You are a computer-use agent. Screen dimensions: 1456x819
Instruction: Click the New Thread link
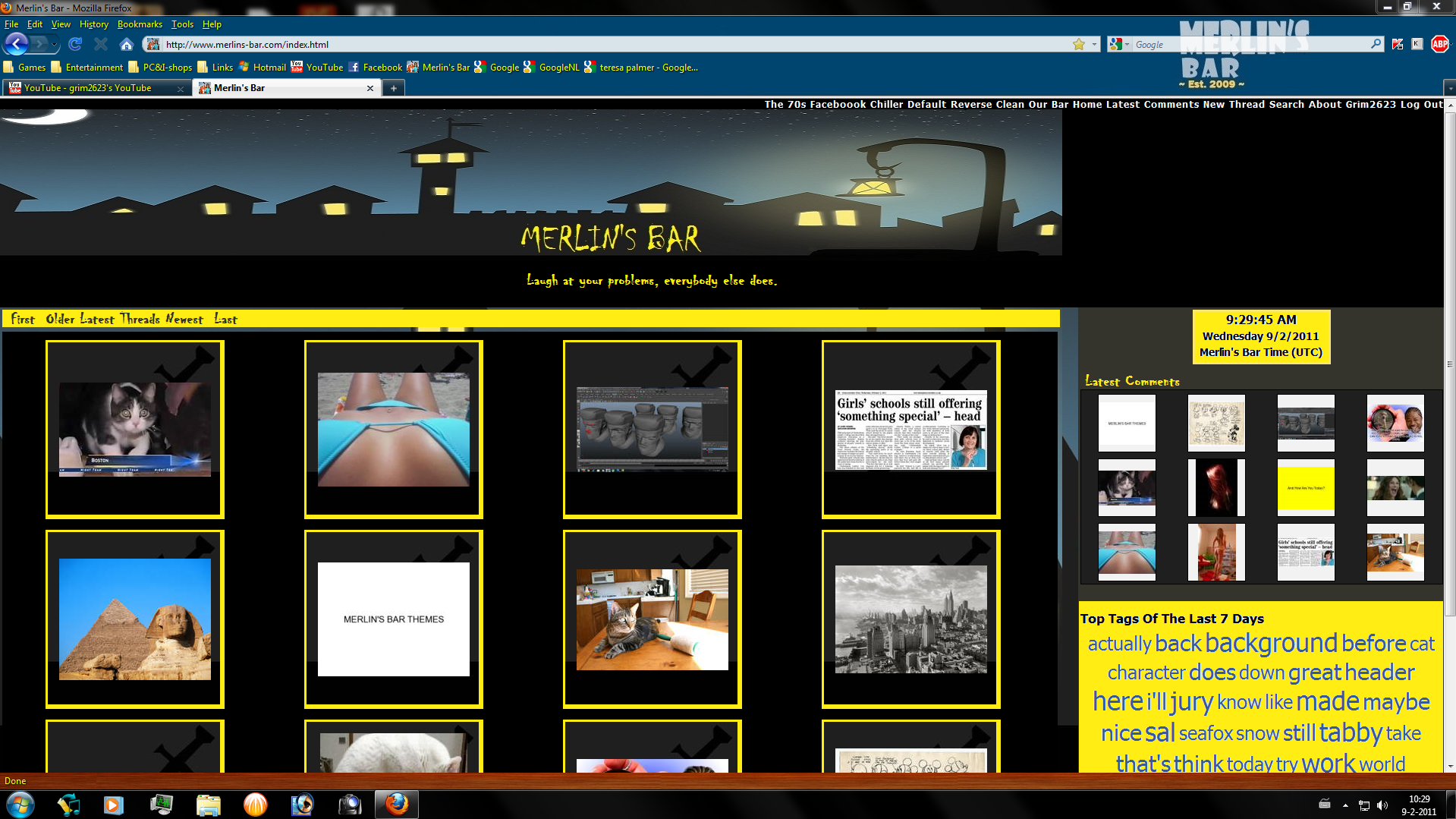[1234, 105]
